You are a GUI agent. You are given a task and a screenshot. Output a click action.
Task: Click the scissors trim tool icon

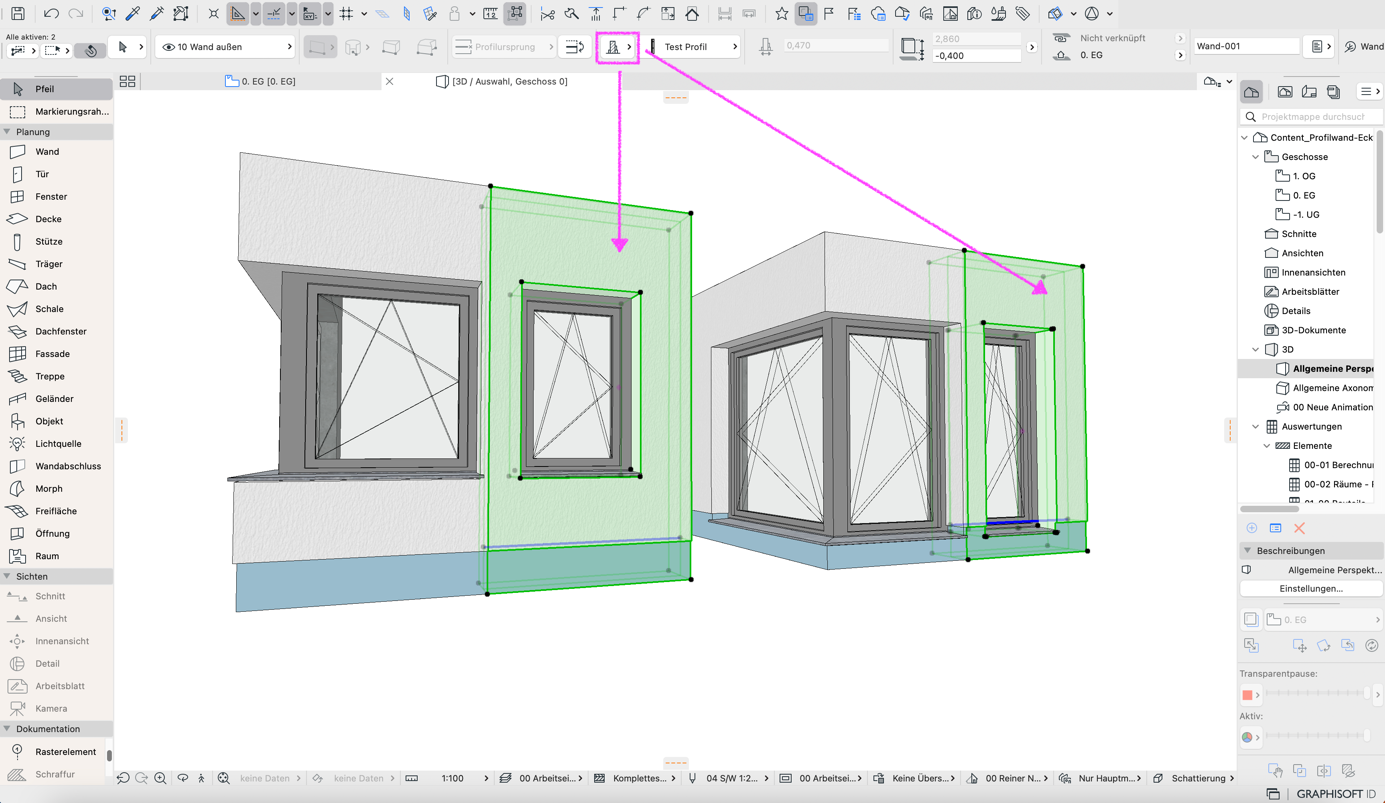click(547, 14)
